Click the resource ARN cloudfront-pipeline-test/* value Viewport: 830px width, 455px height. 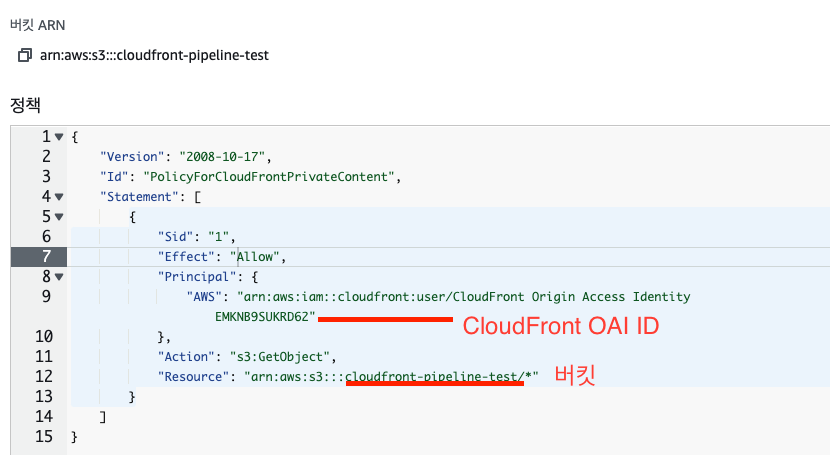(391, 377)
